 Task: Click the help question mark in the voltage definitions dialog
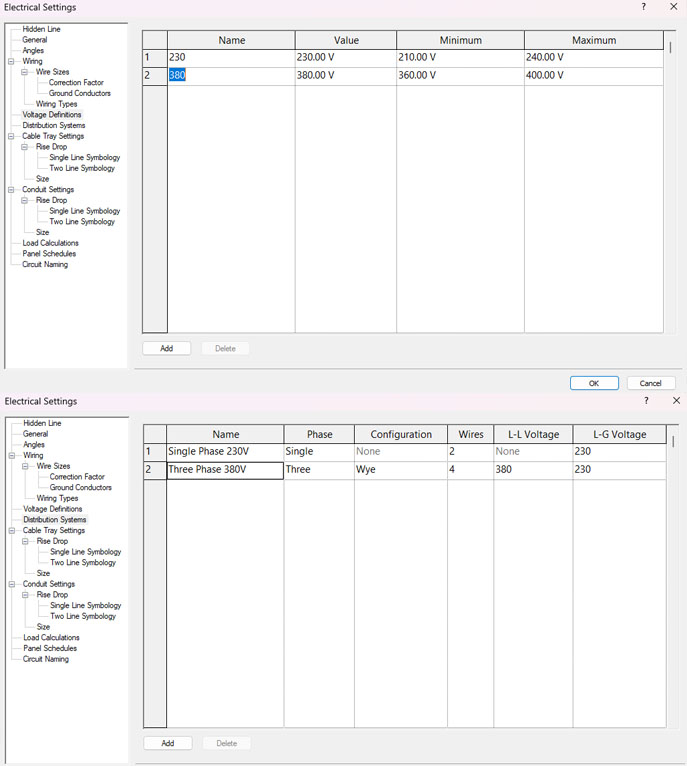(642, 7)
